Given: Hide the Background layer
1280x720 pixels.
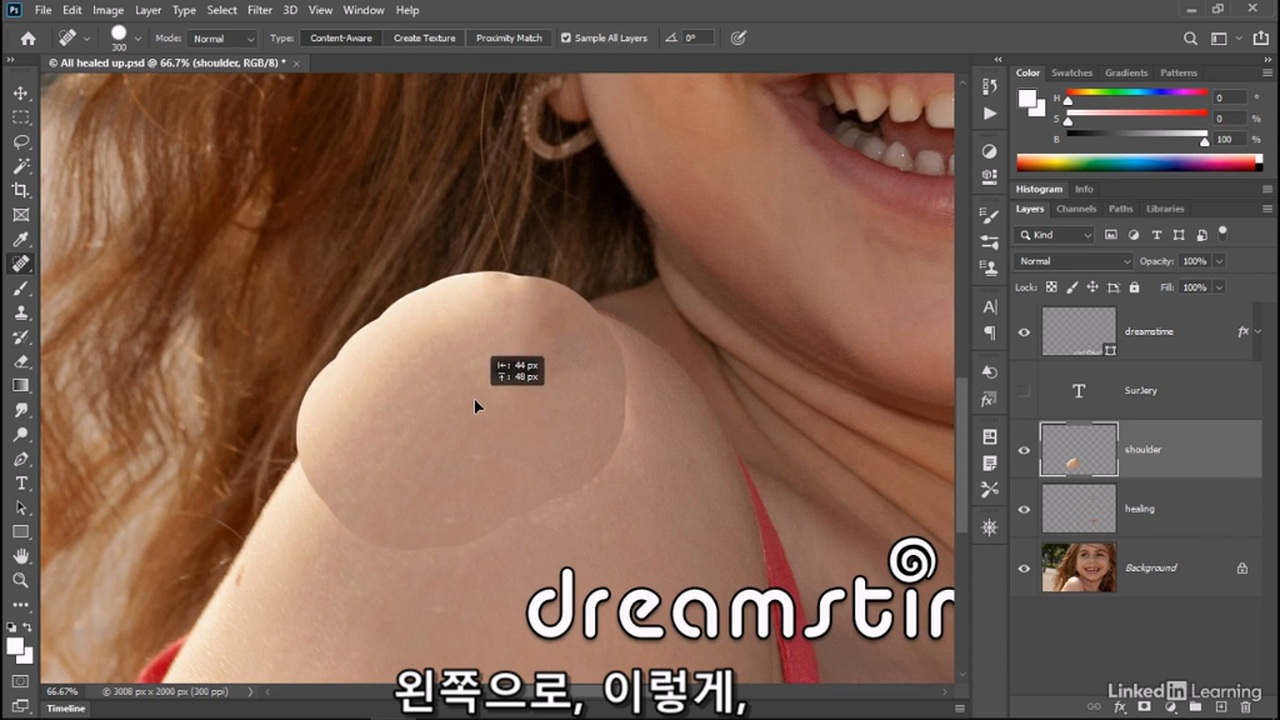Looking at the screenshot, I should (x=1024, y=568).
